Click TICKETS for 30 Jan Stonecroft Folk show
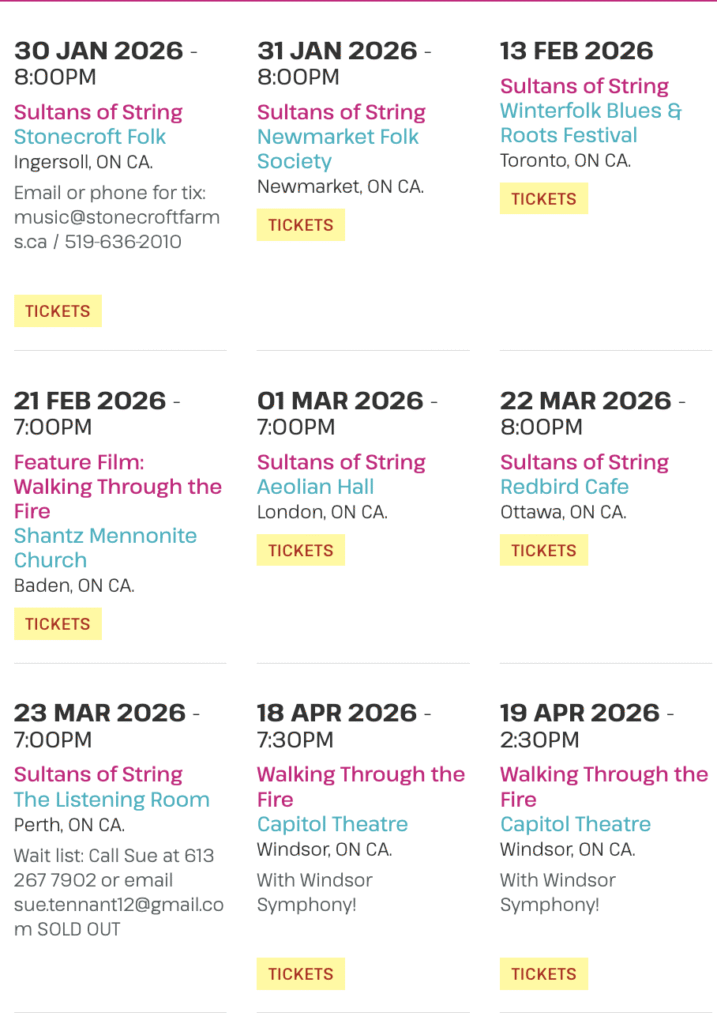The width and height of the screenshot is (717, 1024). click(x=57, y=311)
